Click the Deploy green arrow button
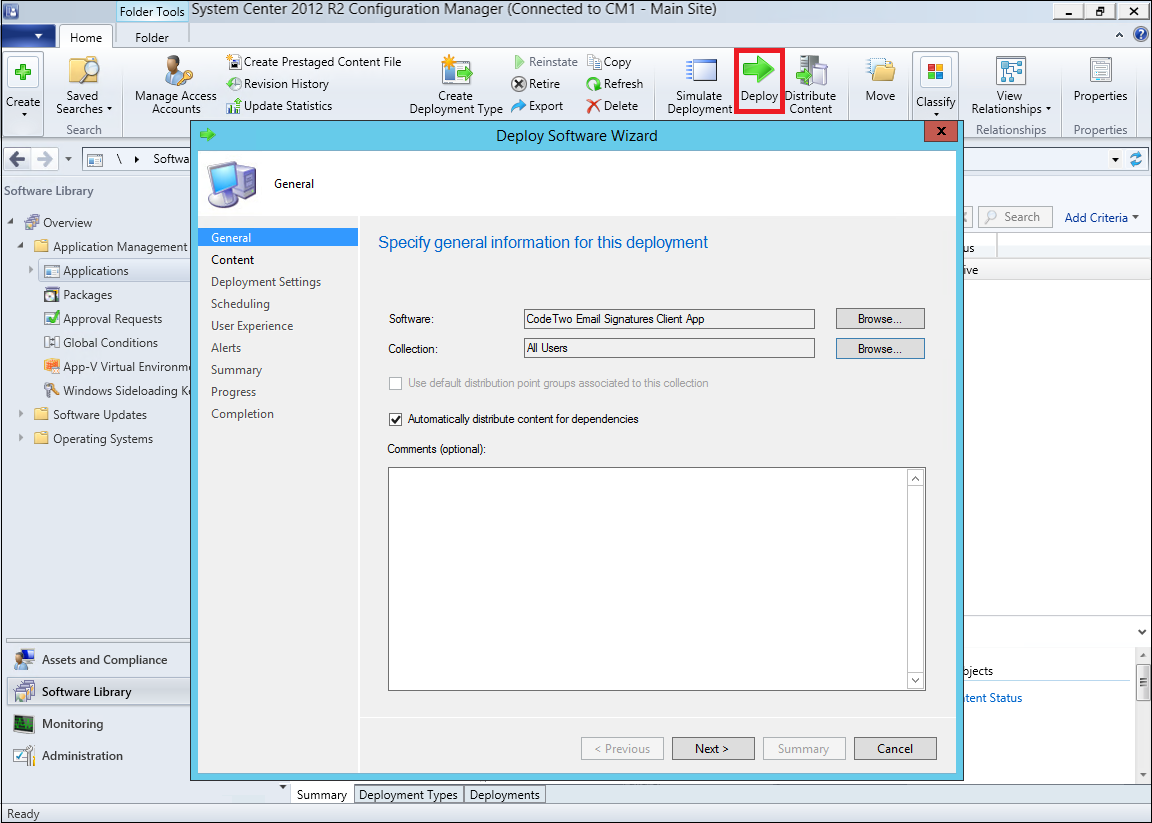The width and height of the screenshot is (1152, 823). 759,81
